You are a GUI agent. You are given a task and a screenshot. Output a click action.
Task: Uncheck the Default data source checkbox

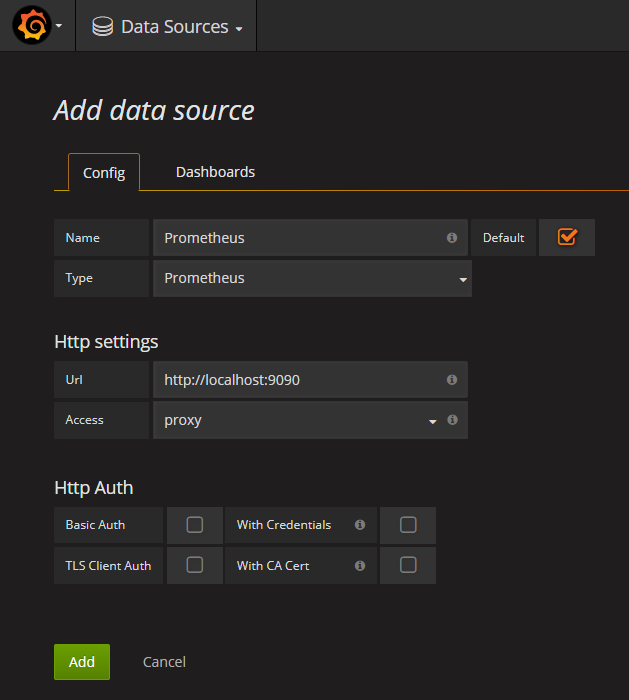point(567,237)
